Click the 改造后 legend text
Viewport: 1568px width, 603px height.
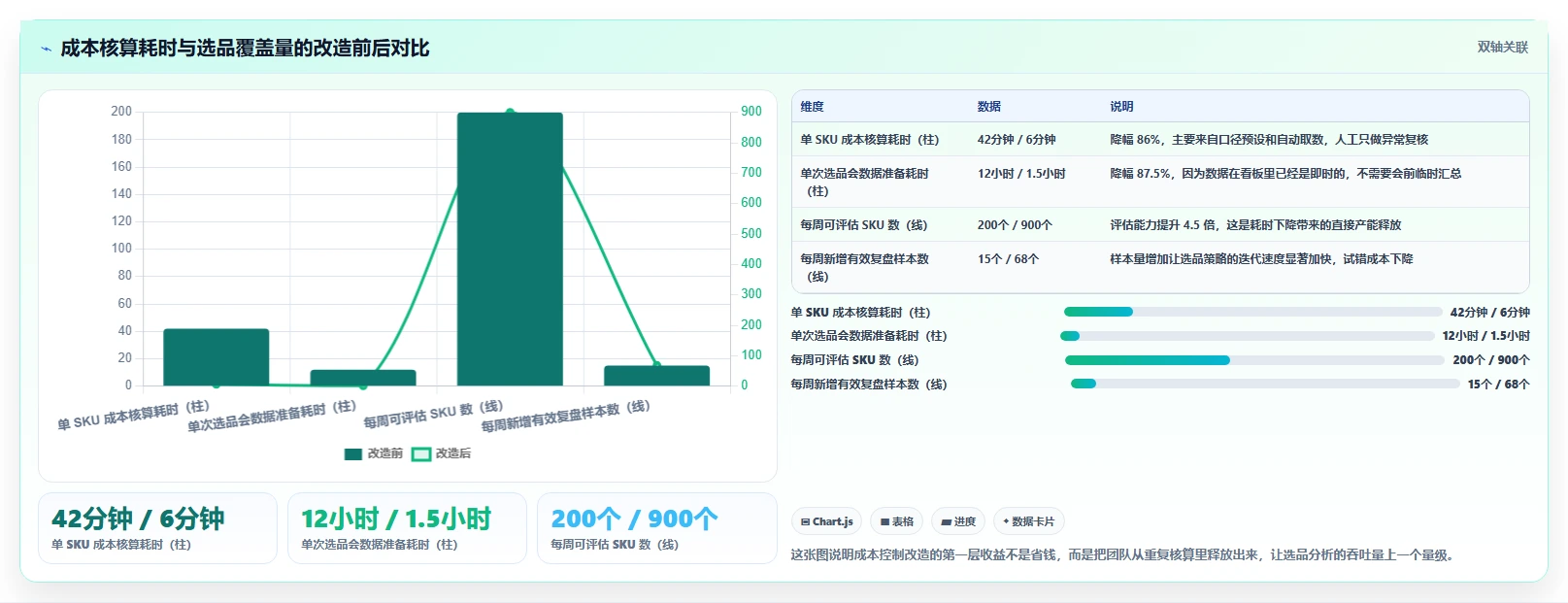[x=452, y=453]
